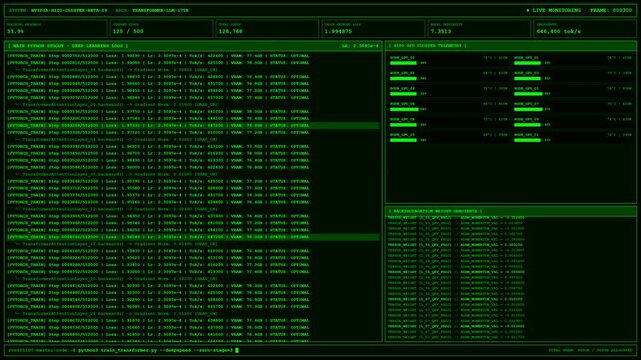The image size is (641, 360).
Task: Click log row Step 0003712/512000
Action: pos(193,188)
